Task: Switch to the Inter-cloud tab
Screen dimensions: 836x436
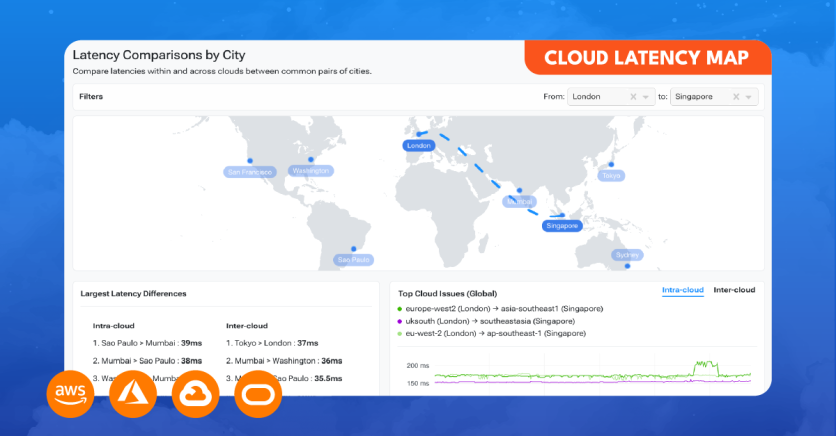Action: 734,290
